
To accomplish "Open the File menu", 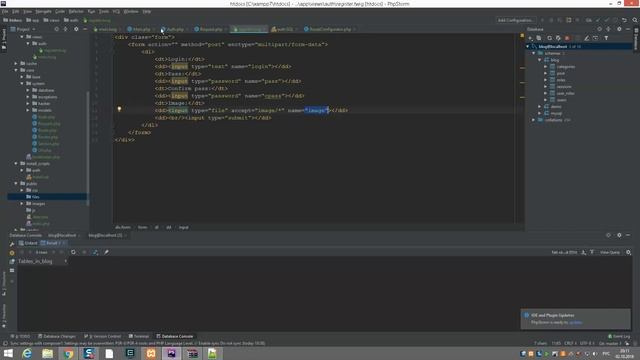I will click(x=5, y=11).
